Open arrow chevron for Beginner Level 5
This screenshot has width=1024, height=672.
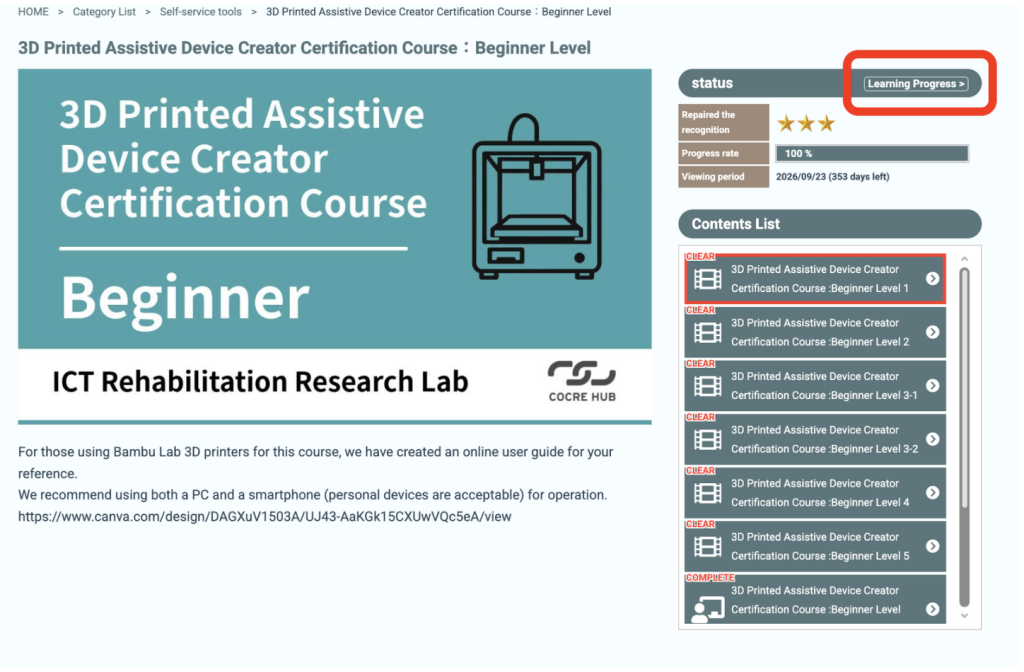point(932,546)
